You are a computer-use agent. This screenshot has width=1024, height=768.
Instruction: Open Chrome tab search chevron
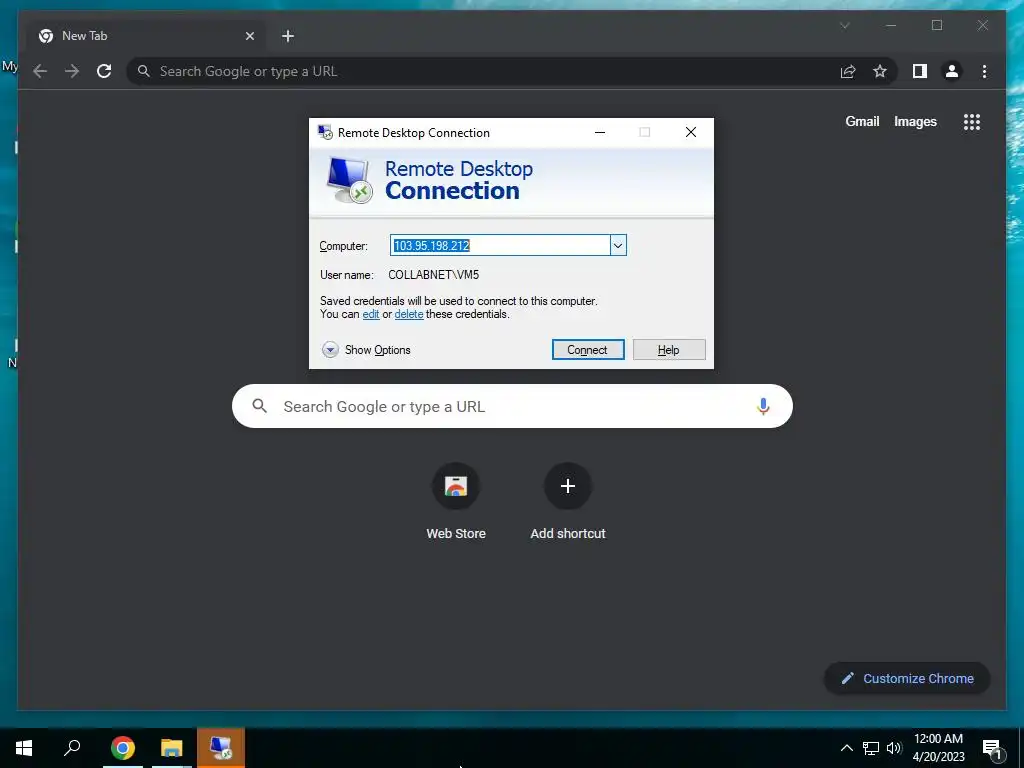coord(844,25)
